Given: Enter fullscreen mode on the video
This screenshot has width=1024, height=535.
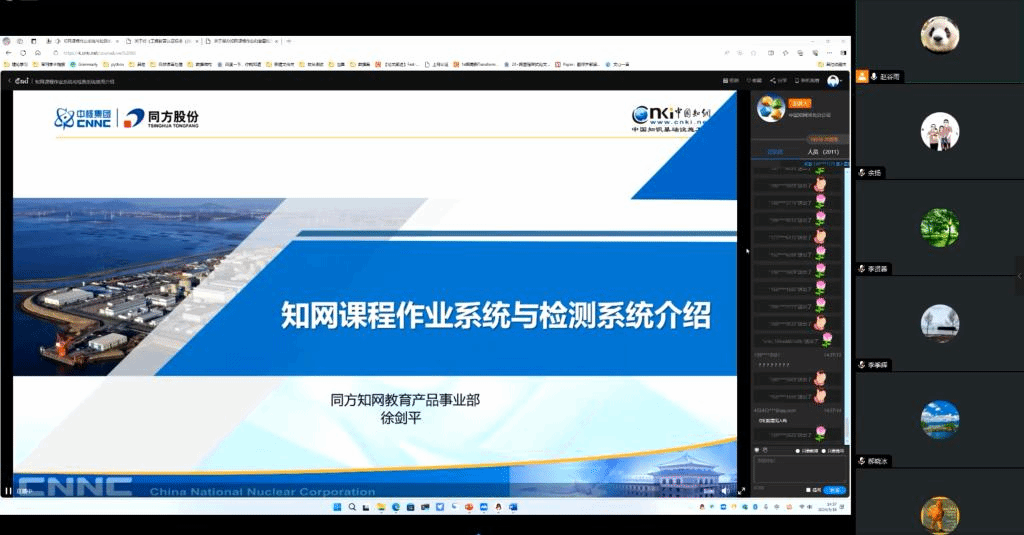Looking at the screenshot, I should (x=741, y=491).
